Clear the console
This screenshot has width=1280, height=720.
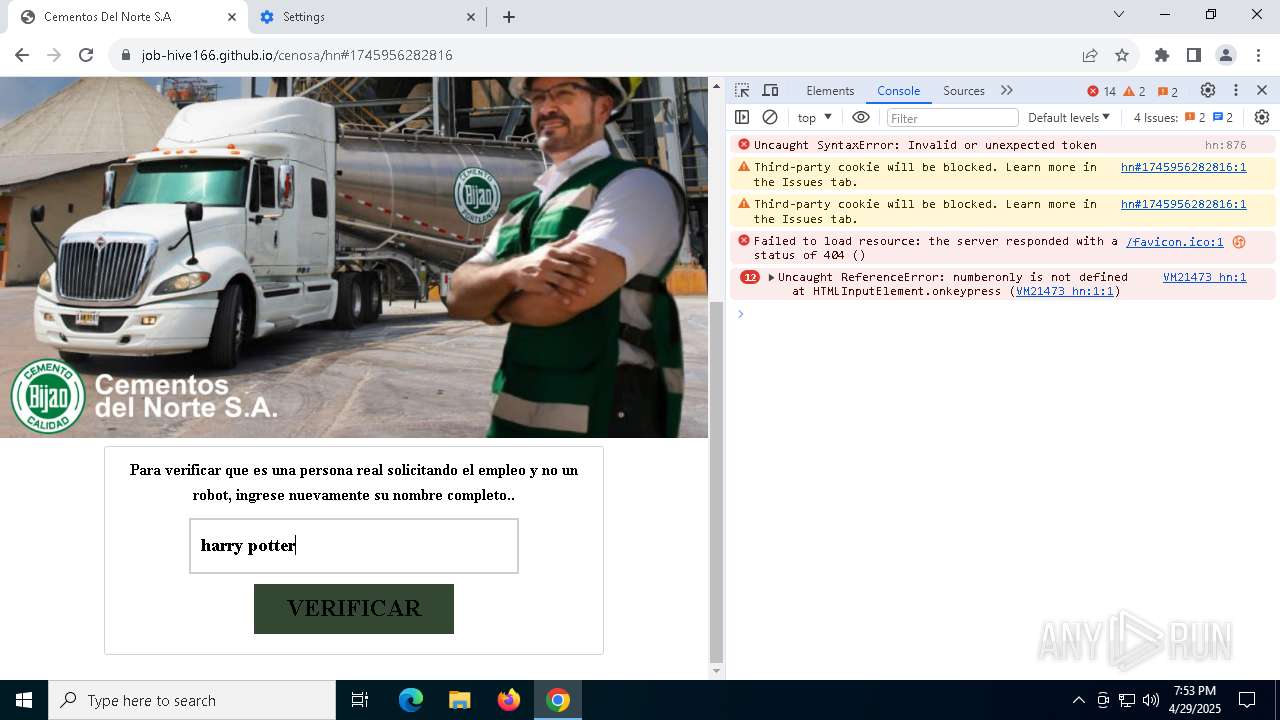770,117
